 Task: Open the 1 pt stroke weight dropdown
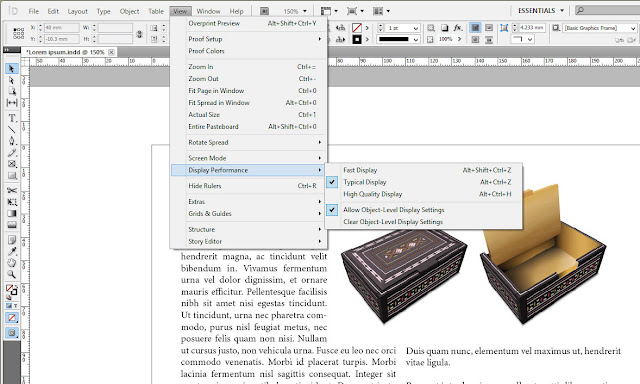click(416, 28)
